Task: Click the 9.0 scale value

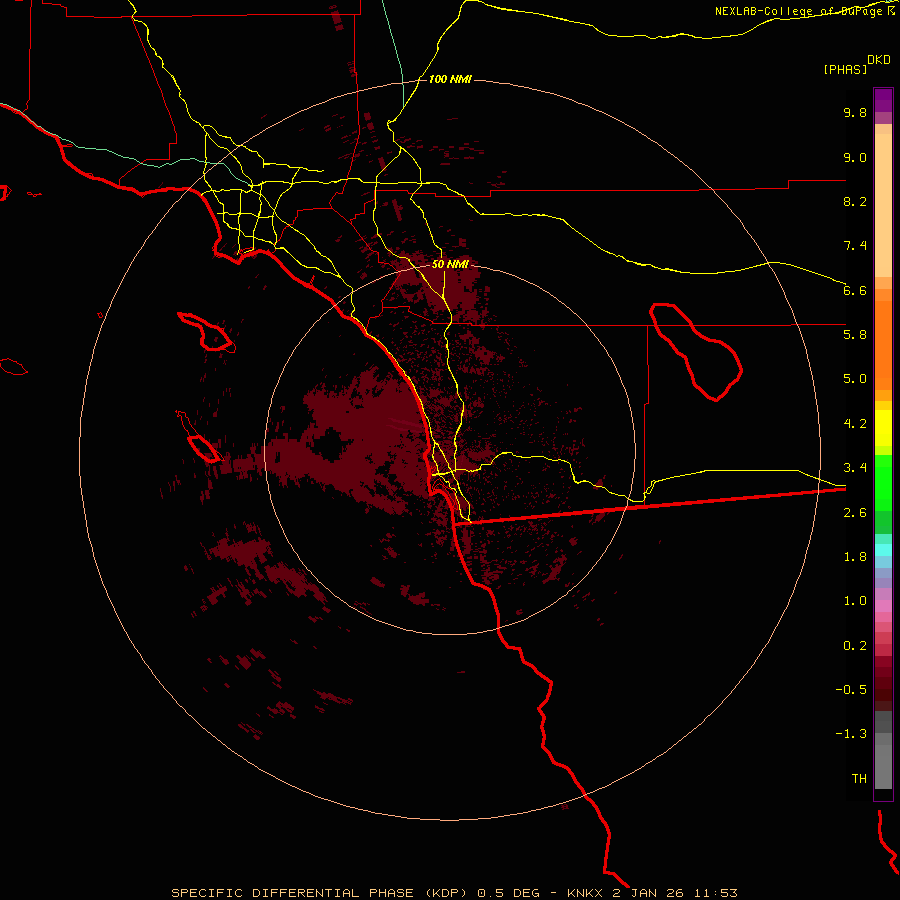Action: 855,157
